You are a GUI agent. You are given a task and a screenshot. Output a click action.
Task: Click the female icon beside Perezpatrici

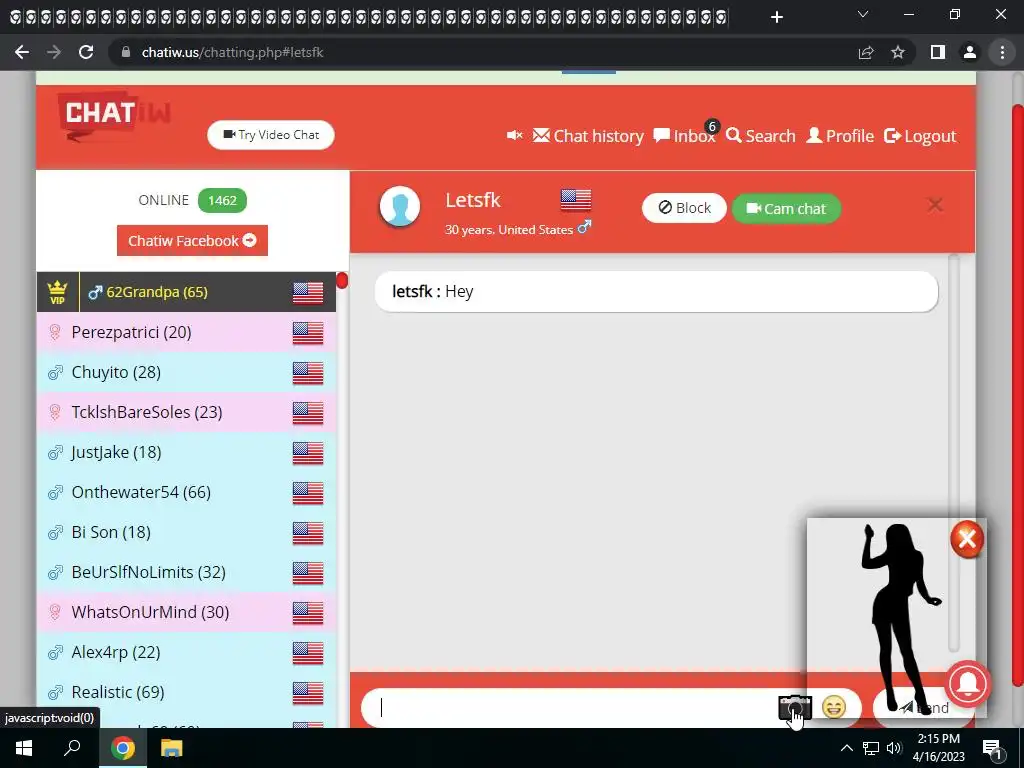click(55, 332)
